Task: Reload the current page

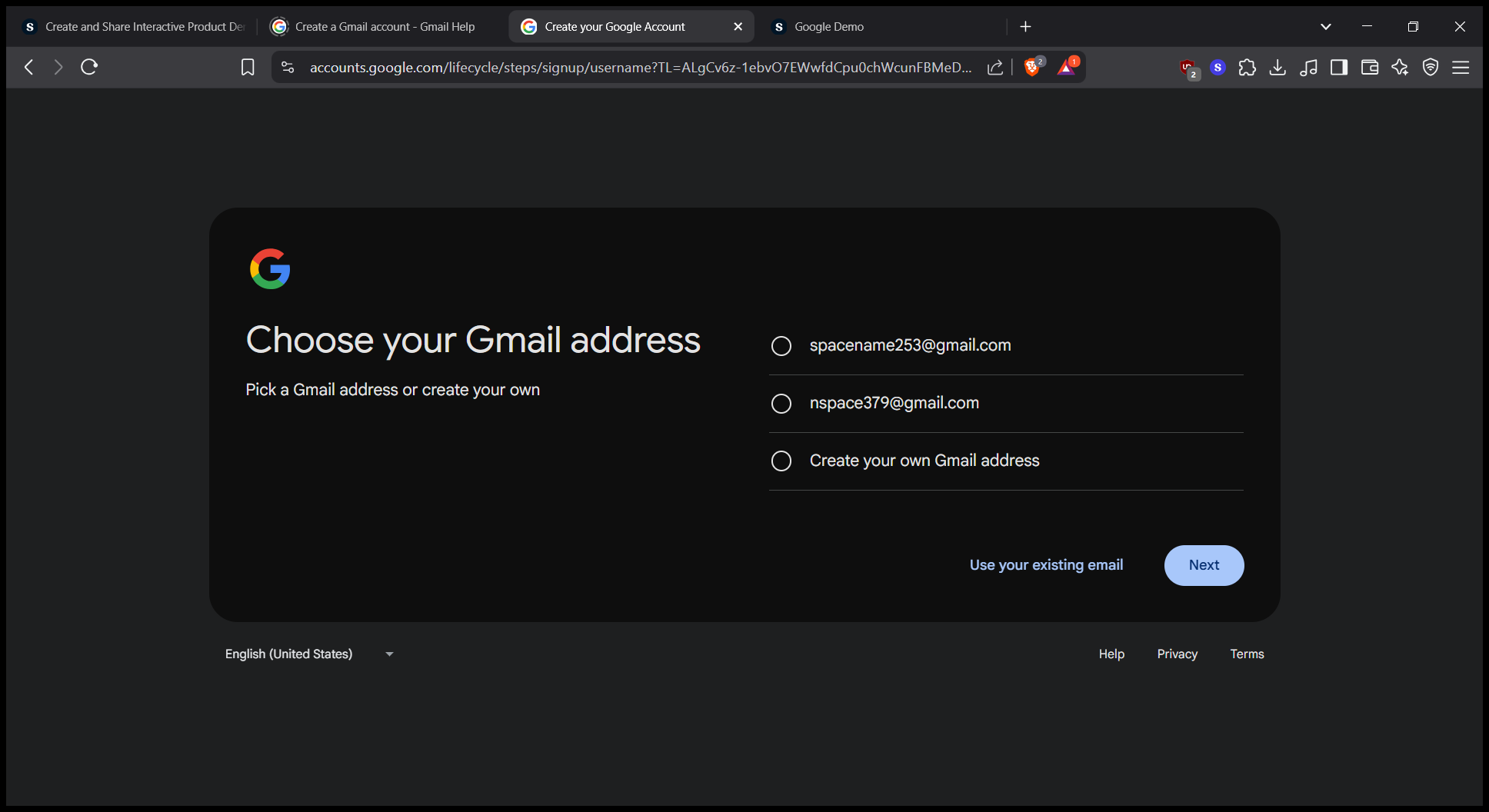Action: pos(89,67)
